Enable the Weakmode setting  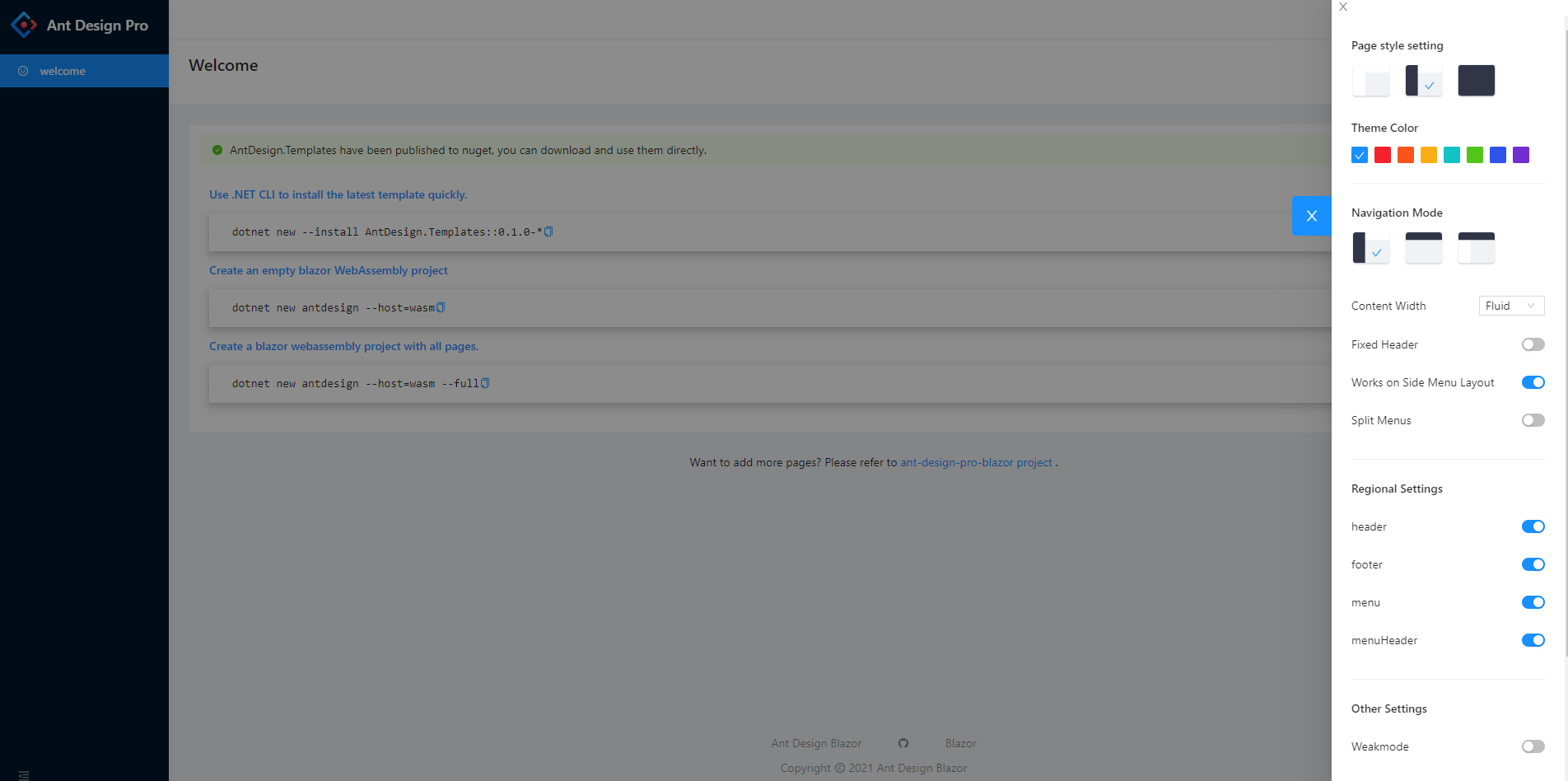coord(1533,746)
